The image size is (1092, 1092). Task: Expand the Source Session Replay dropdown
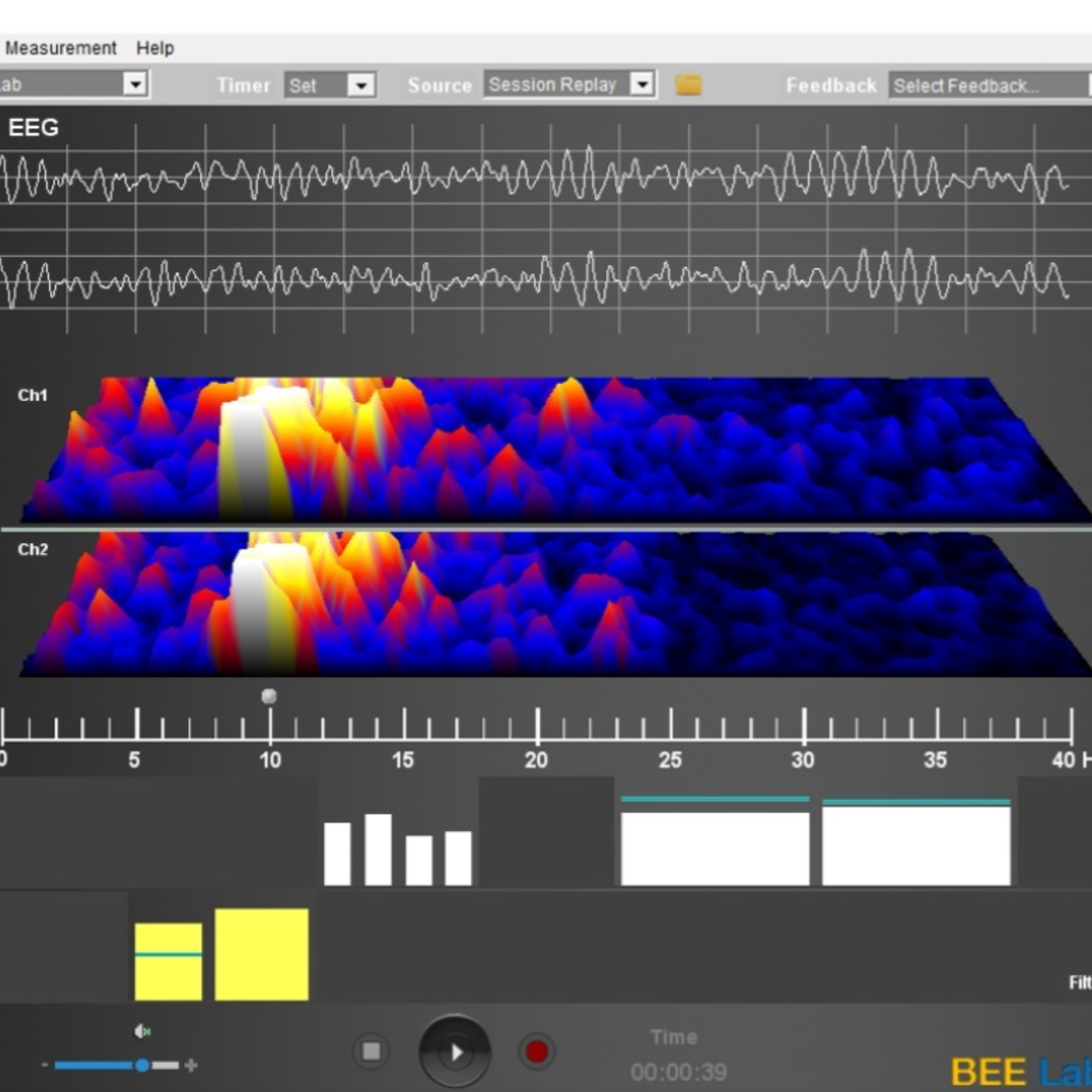click(642, 85)
